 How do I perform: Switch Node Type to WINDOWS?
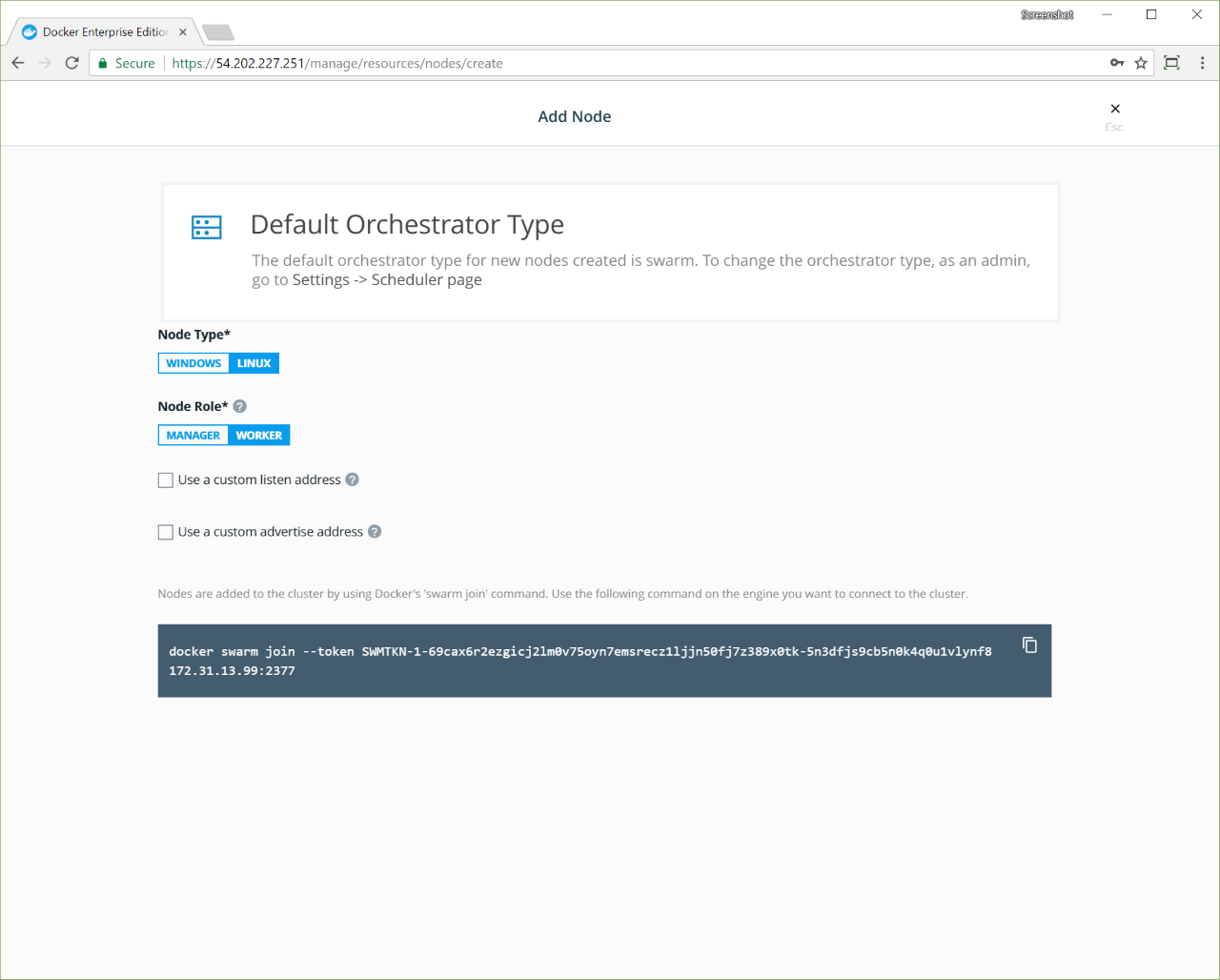click(x=193, y=362)
